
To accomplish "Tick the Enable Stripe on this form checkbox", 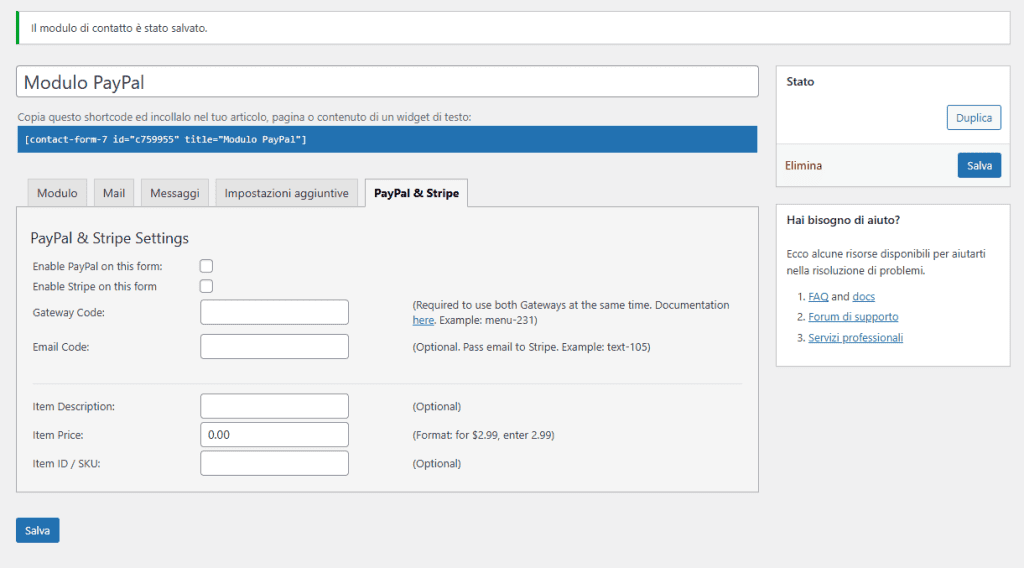I will point(206,286).
